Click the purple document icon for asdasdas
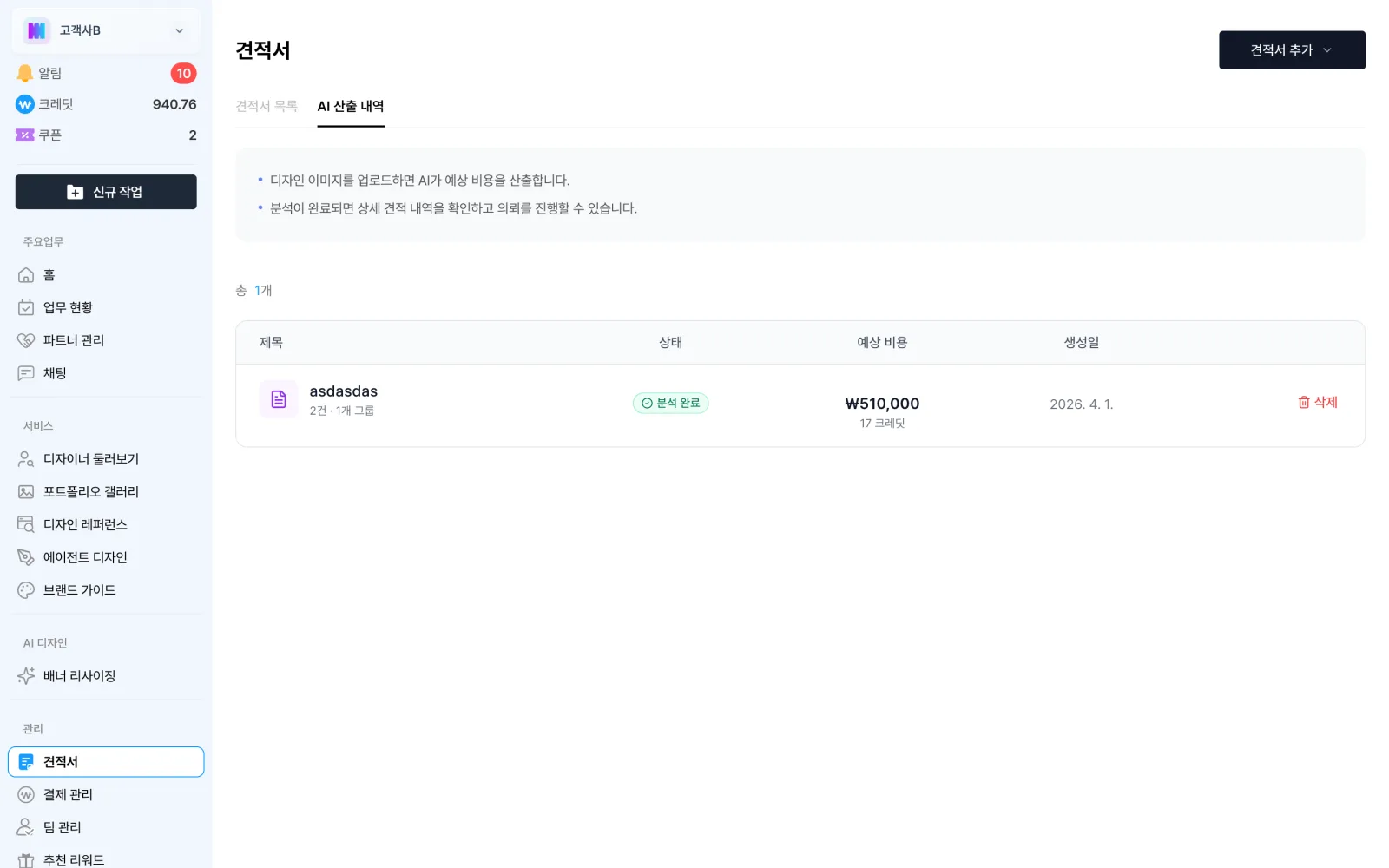1389x868 pixels. click(x=279, y=399)
